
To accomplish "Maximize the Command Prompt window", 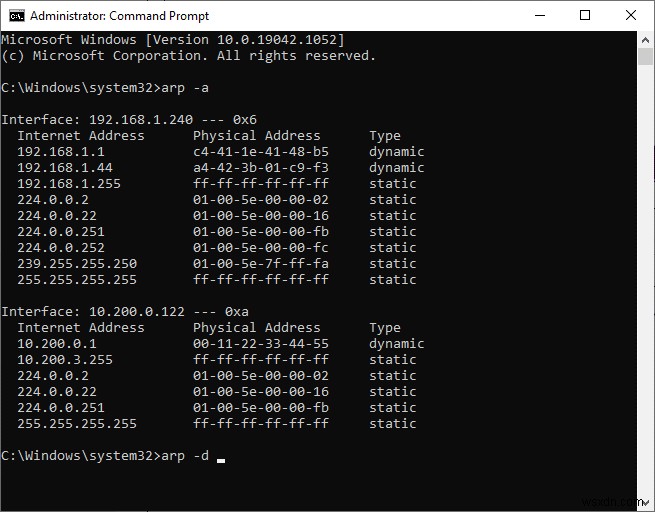I will coord(586,15).
